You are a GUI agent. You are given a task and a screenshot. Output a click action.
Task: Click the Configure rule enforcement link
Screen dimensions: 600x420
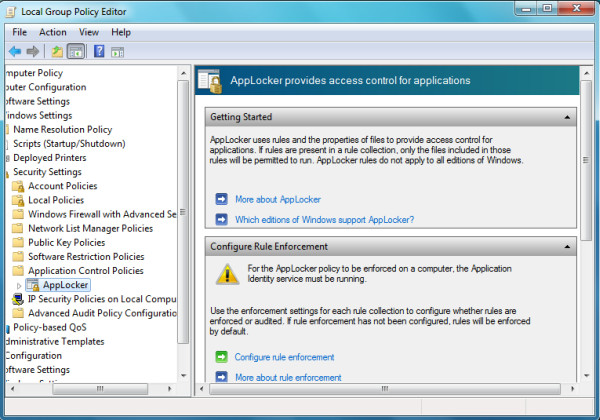[x=284, y=357]
